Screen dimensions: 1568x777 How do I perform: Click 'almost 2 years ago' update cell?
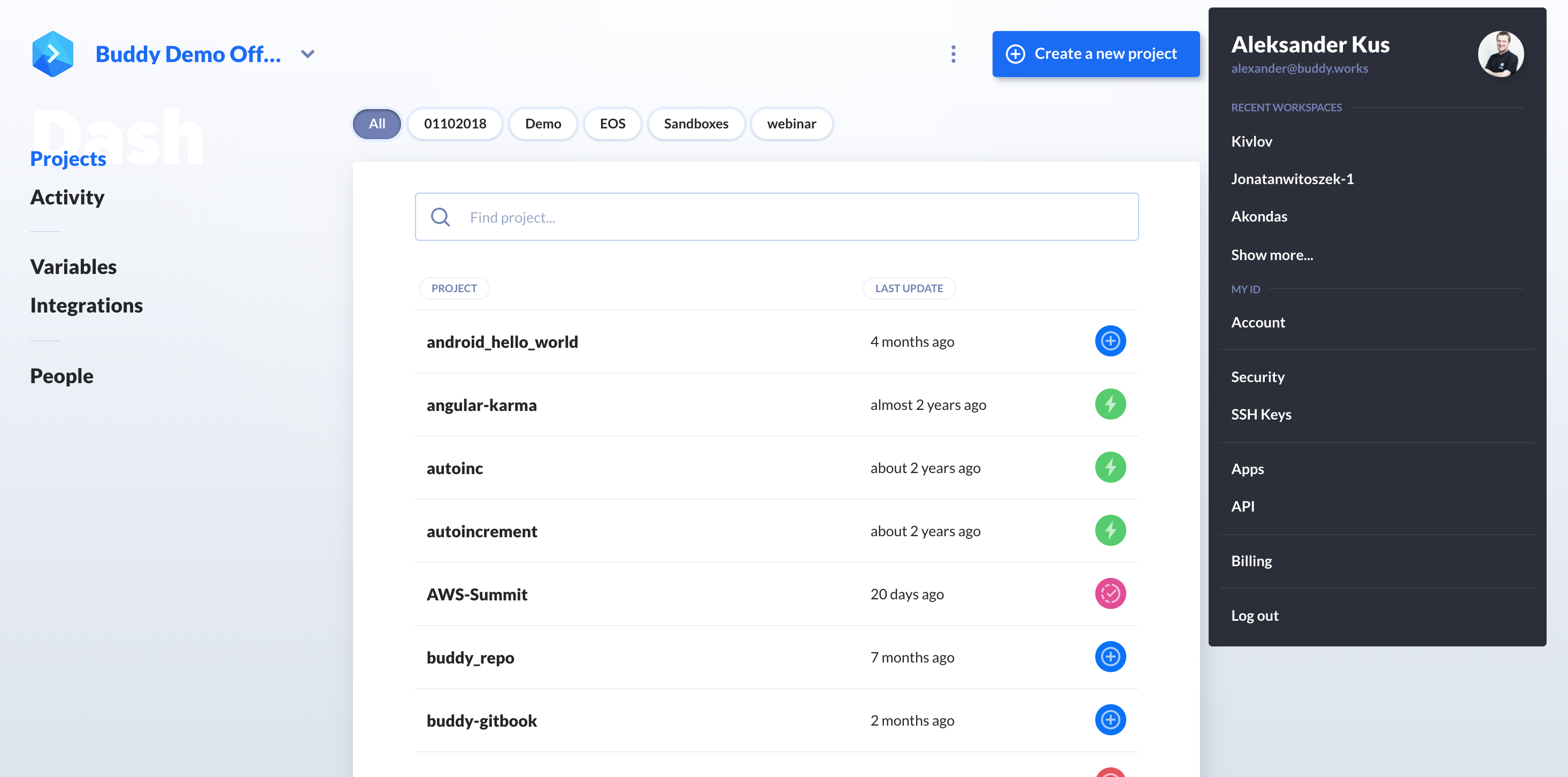pos(928,405)
